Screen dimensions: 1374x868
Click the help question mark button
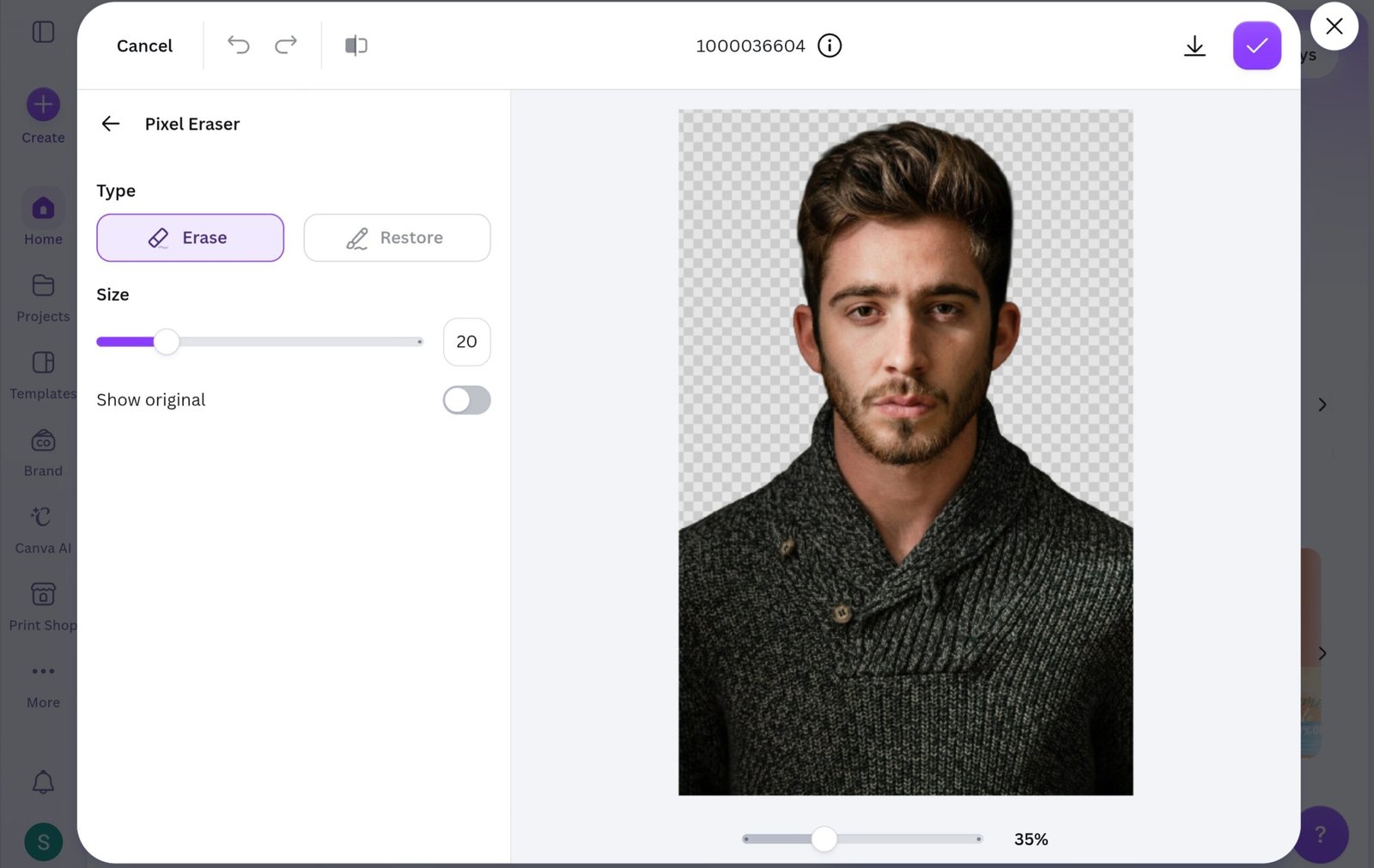coord(1321,834)
